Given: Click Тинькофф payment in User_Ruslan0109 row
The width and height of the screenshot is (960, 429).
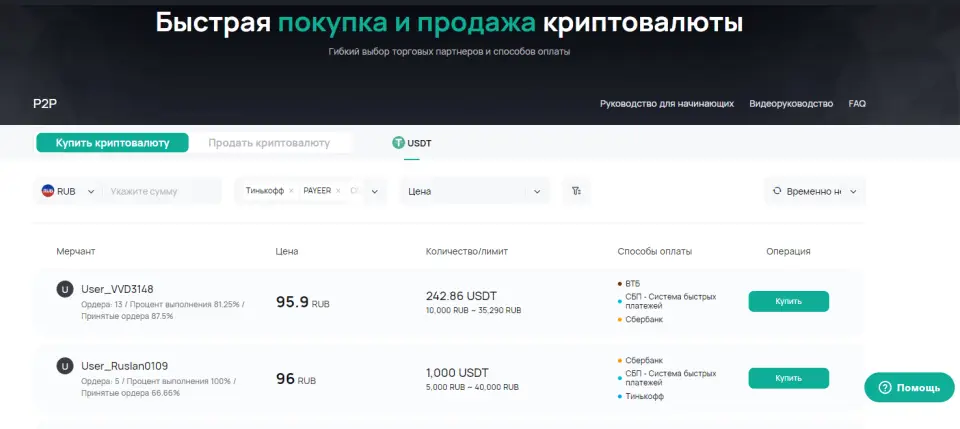Looking at the screenshot, I should (644, 397).
